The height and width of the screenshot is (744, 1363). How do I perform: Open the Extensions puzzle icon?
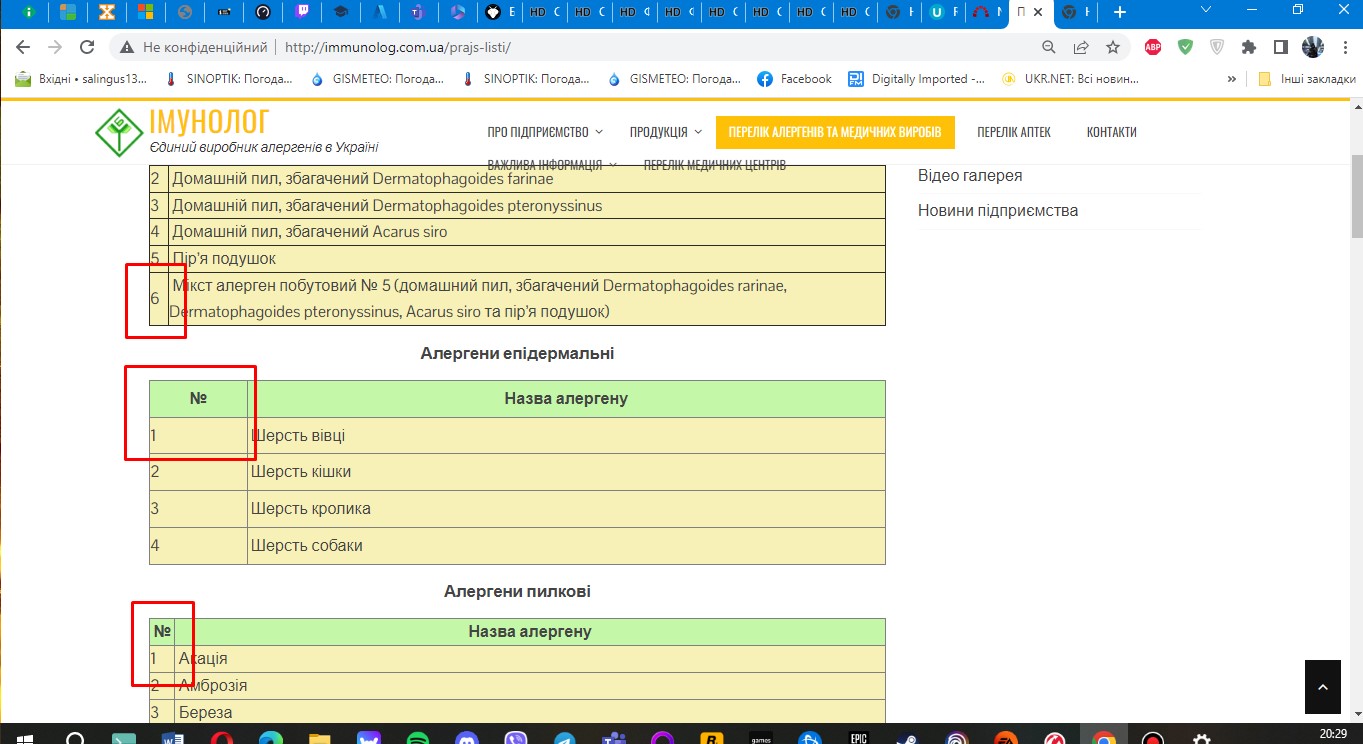(x=1248, y=47)
